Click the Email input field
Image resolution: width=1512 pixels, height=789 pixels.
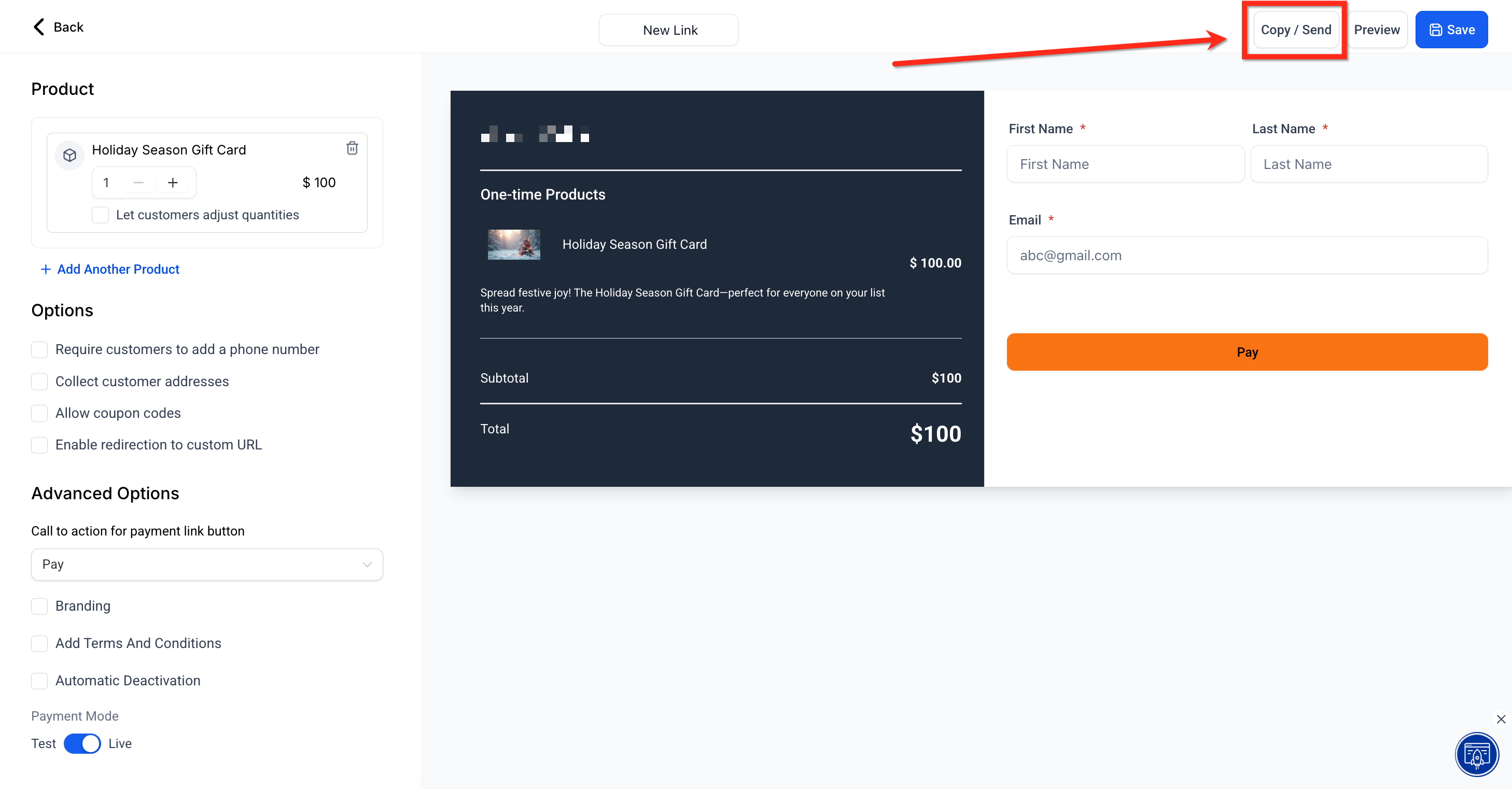(1247, 255)
